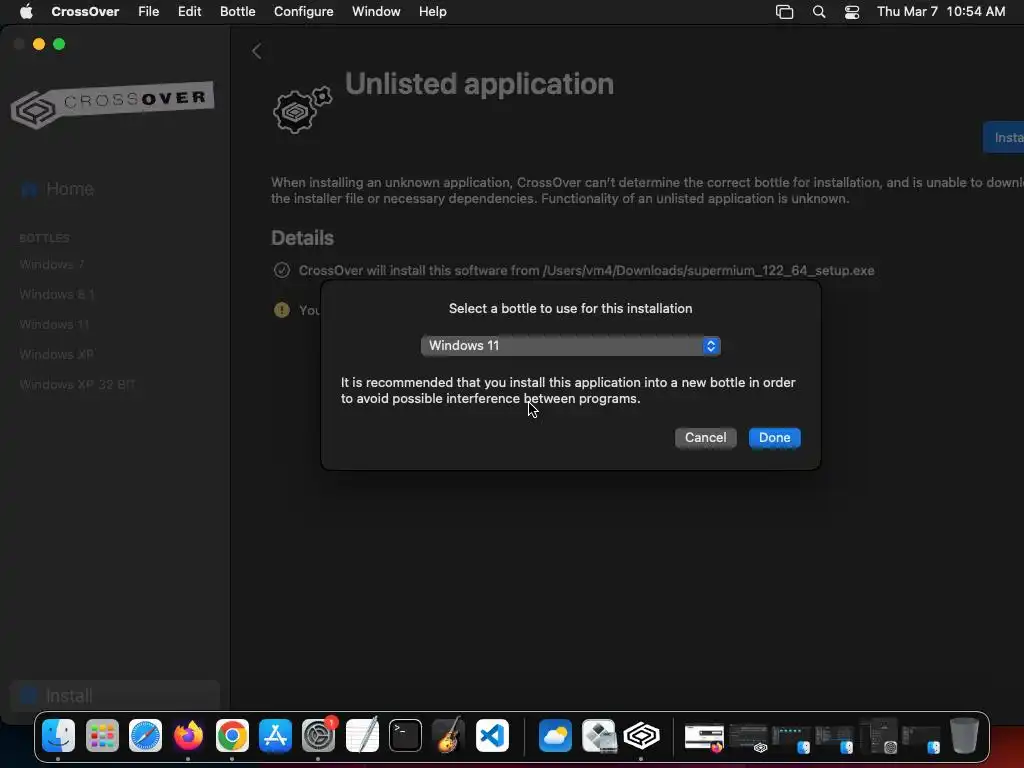Click Install at bottom of sidebar

pos(115,696)
